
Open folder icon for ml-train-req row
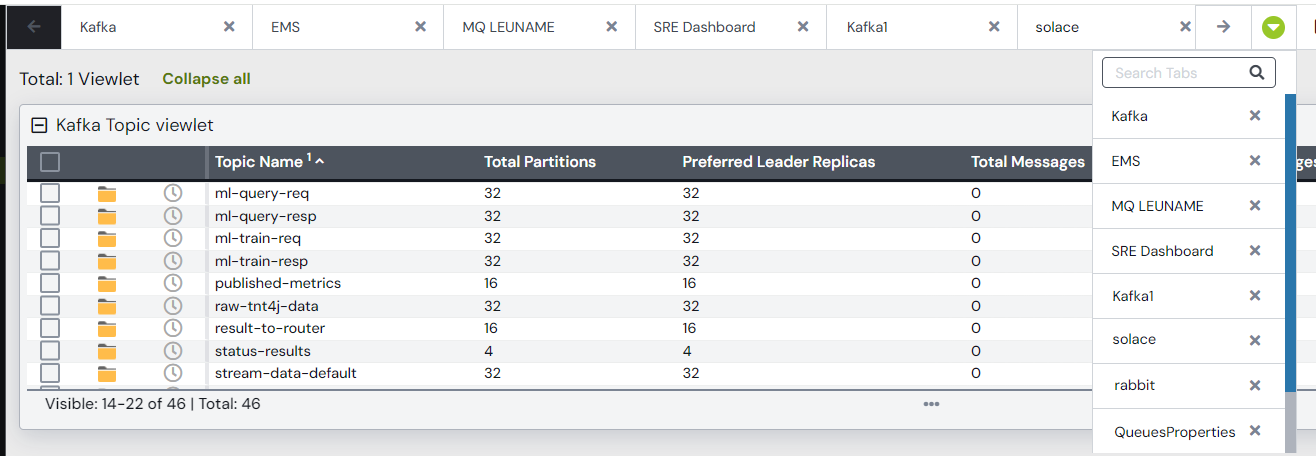click(107, 239)
